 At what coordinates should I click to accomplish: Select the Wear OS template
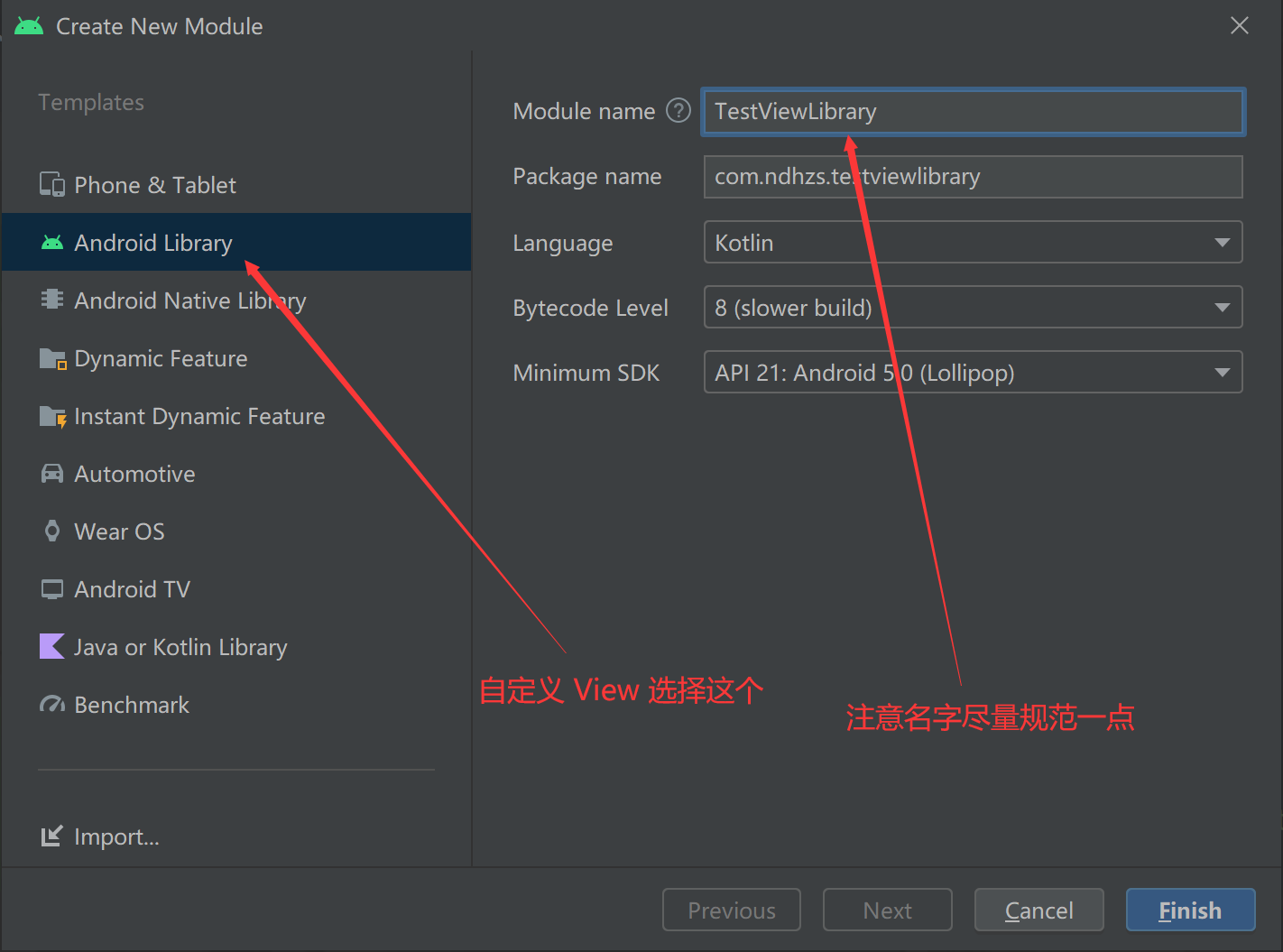tap(236, 531)
